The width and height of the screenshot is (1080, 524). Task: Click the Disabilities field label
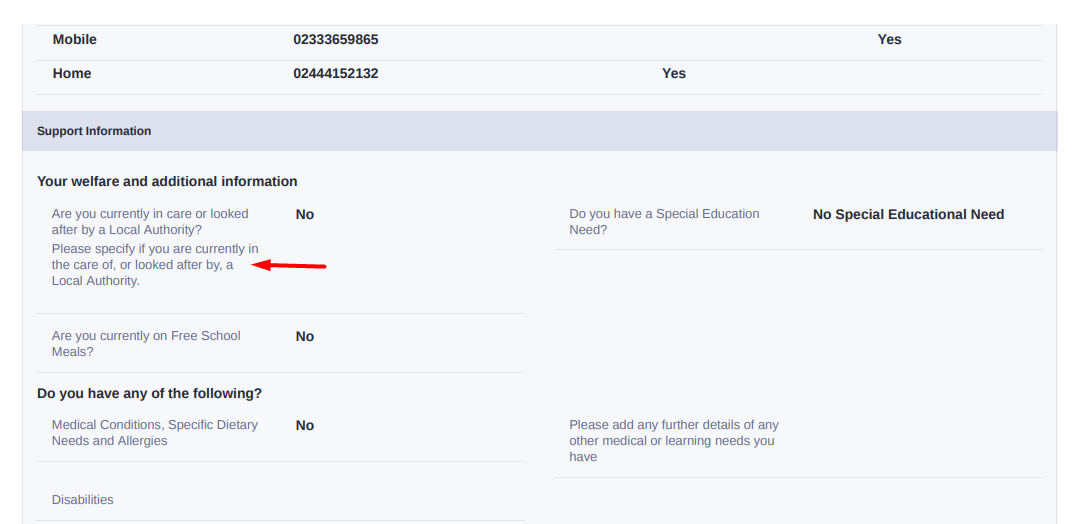[83, 500]
